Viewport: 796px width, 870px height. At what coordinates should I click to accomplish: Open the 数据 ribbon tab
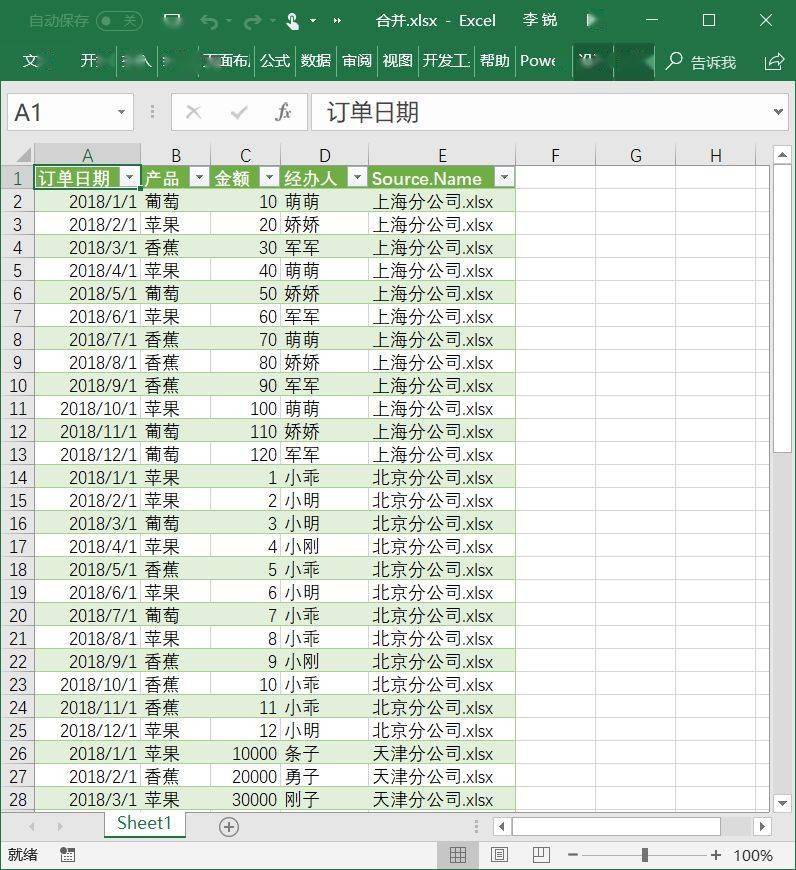coord(316,60)
